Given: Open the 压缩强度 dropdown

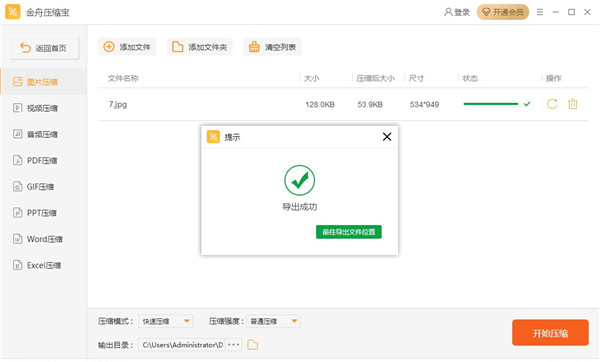Looking at the screenshot, I should [273, 321].
